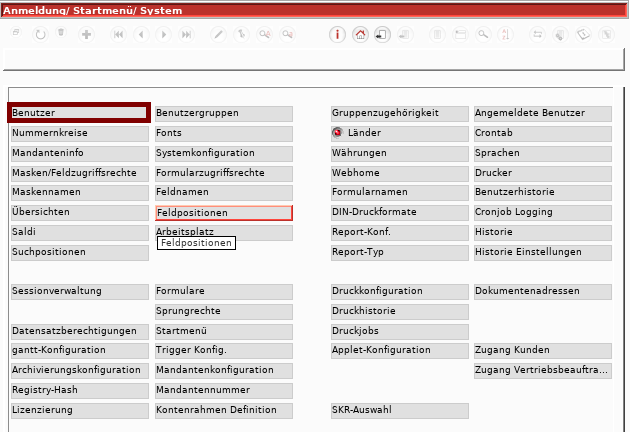The height and width of the screenshot is (432, 630).
Task: Click the highlighted Feldpositionen button
Action: [224, 213]
